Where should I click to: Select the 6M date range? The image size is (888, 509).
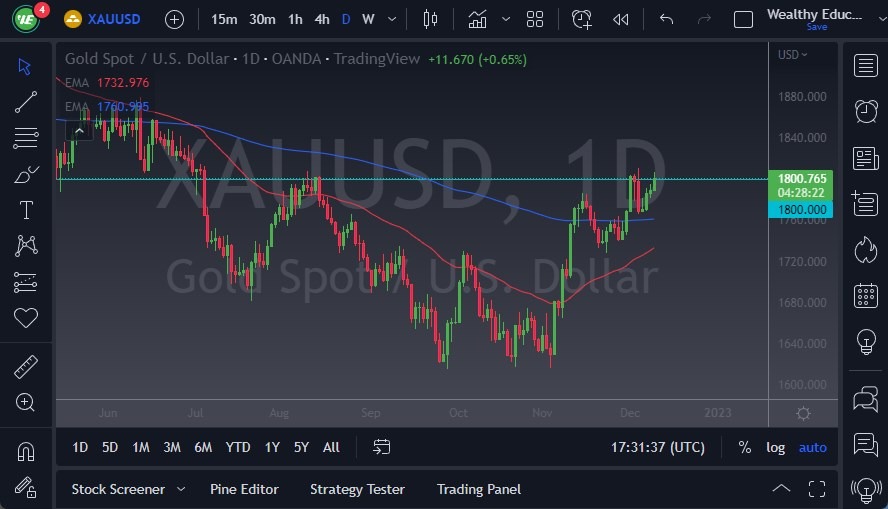(203, 447)
